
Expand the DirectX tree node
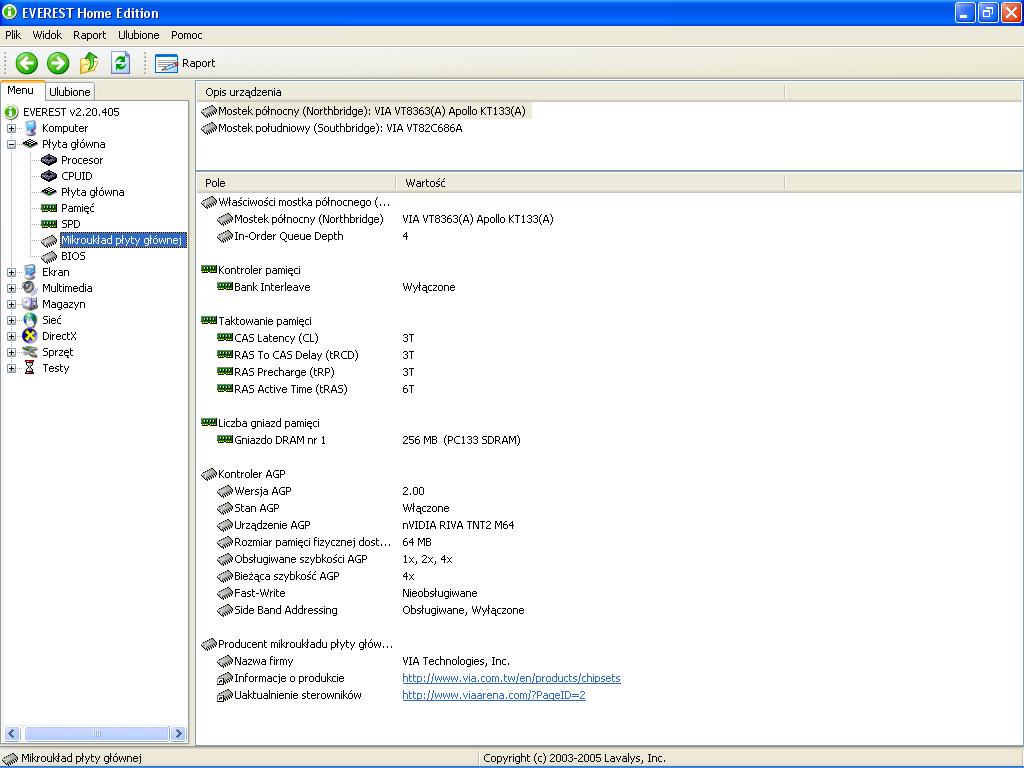[12, 336]
